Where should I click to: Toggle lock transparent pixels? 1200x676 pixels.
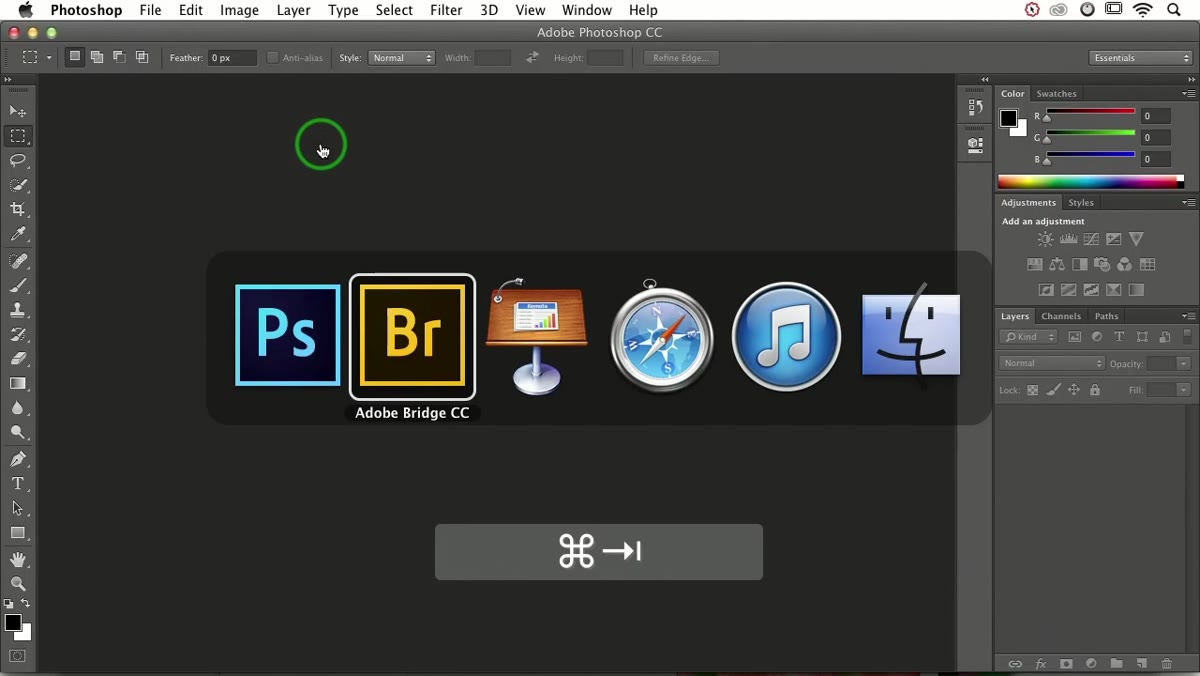pyautogui.click(x=1033, y=390)
